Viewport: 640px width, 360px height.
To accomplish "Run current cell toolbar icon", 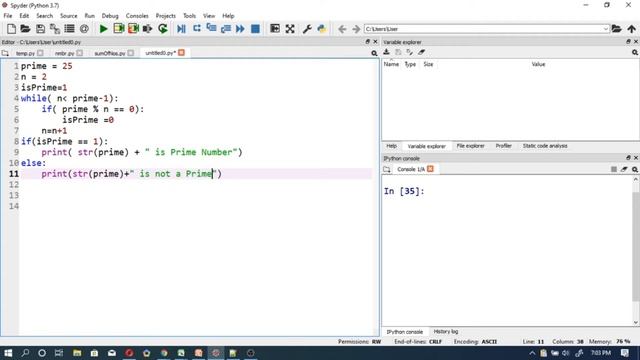I will click(119, 29).
